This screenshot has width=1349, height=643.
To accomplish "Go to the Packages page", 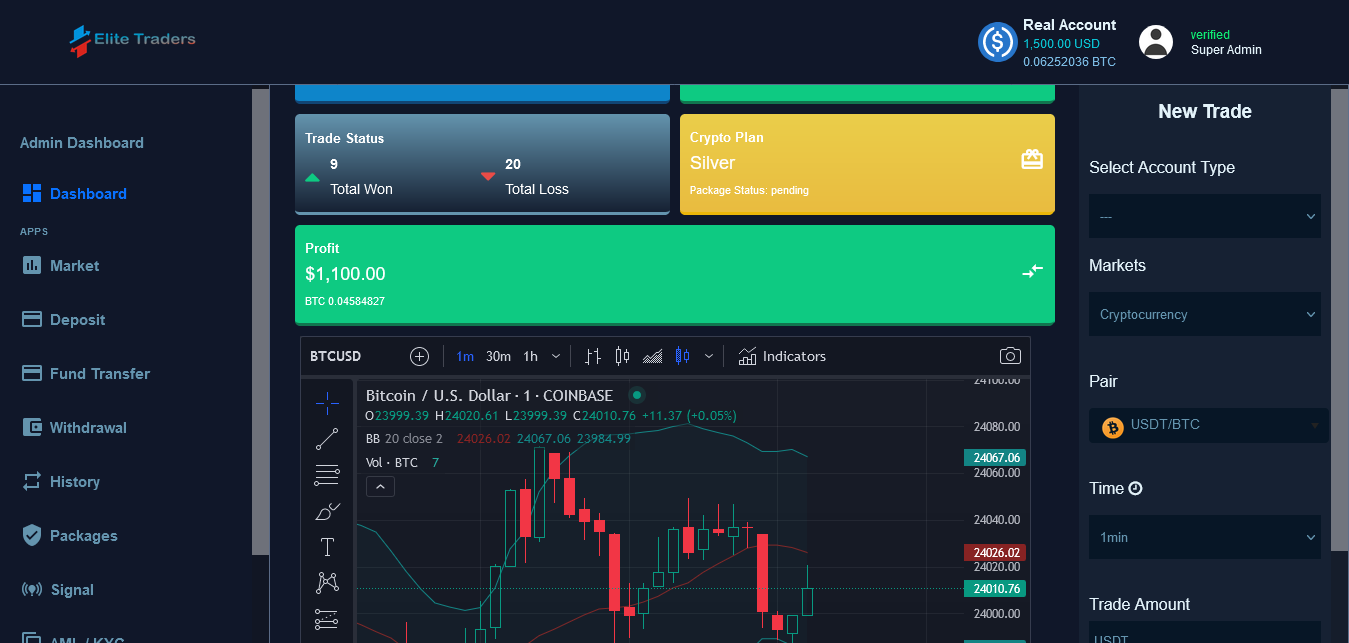I will [81, 535].
